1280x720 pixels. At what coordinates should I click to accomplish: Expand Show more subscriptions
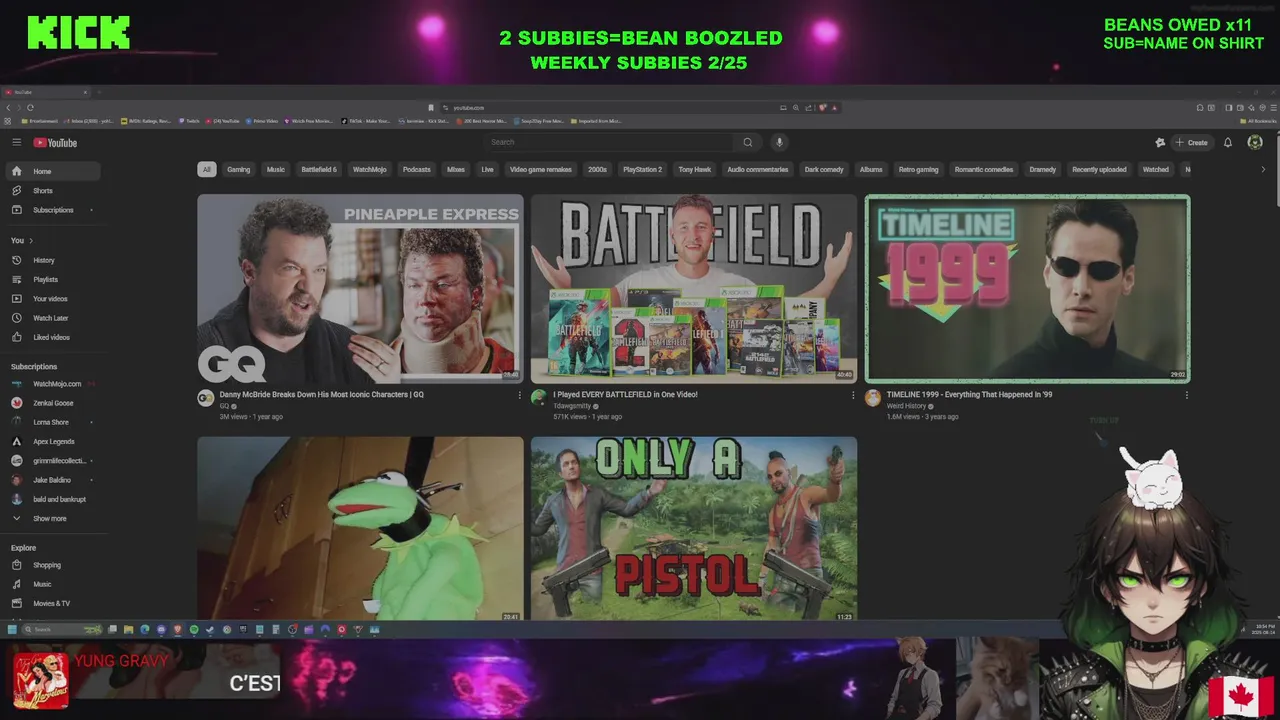pos(52,518)
